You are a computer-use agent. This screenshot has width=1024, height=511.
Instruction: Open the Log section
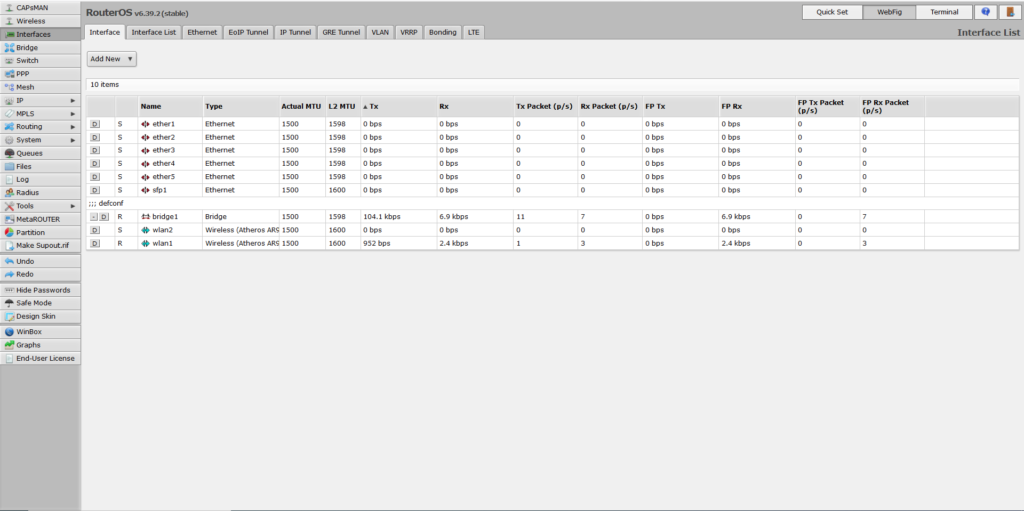[40, 180]
